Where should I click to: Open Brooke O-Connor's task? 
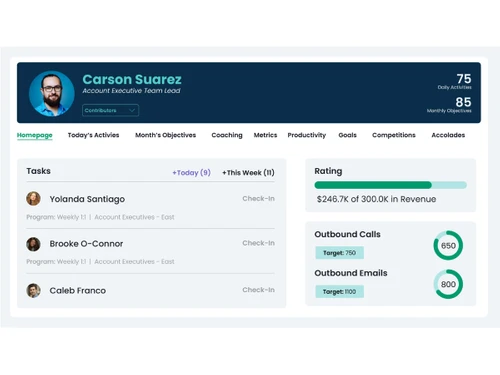click(x=86, y=244)
